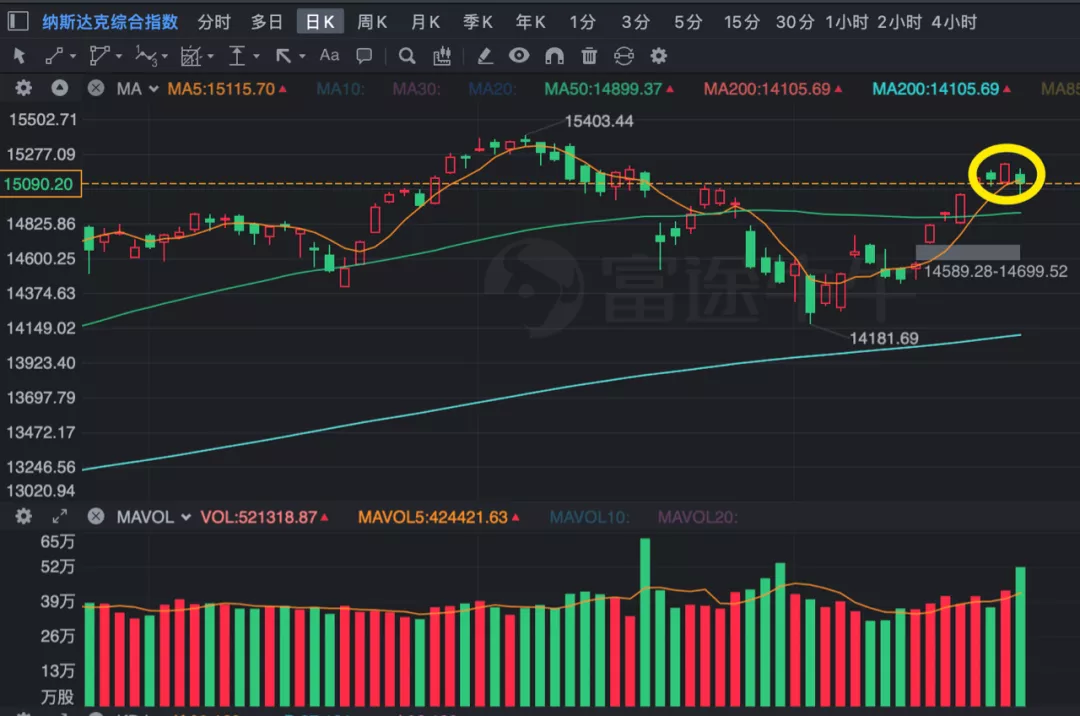Image resolution: width=1080 pixels, height=716 pixels.
Task: Switch to 年K yearly chart
Action: coord(531,22)
